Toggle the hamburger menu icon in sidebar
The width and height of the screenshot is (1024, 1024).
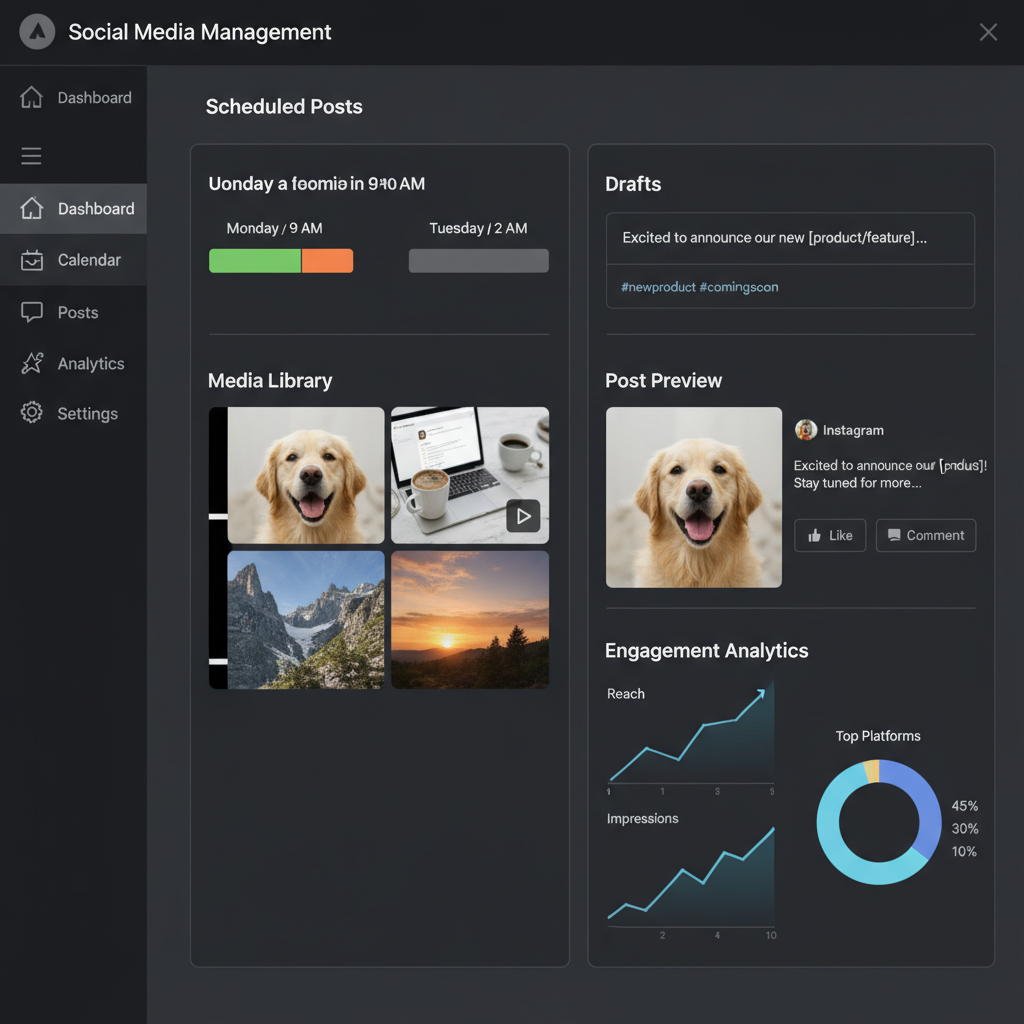pyautogui.click(x=32, y=156)
